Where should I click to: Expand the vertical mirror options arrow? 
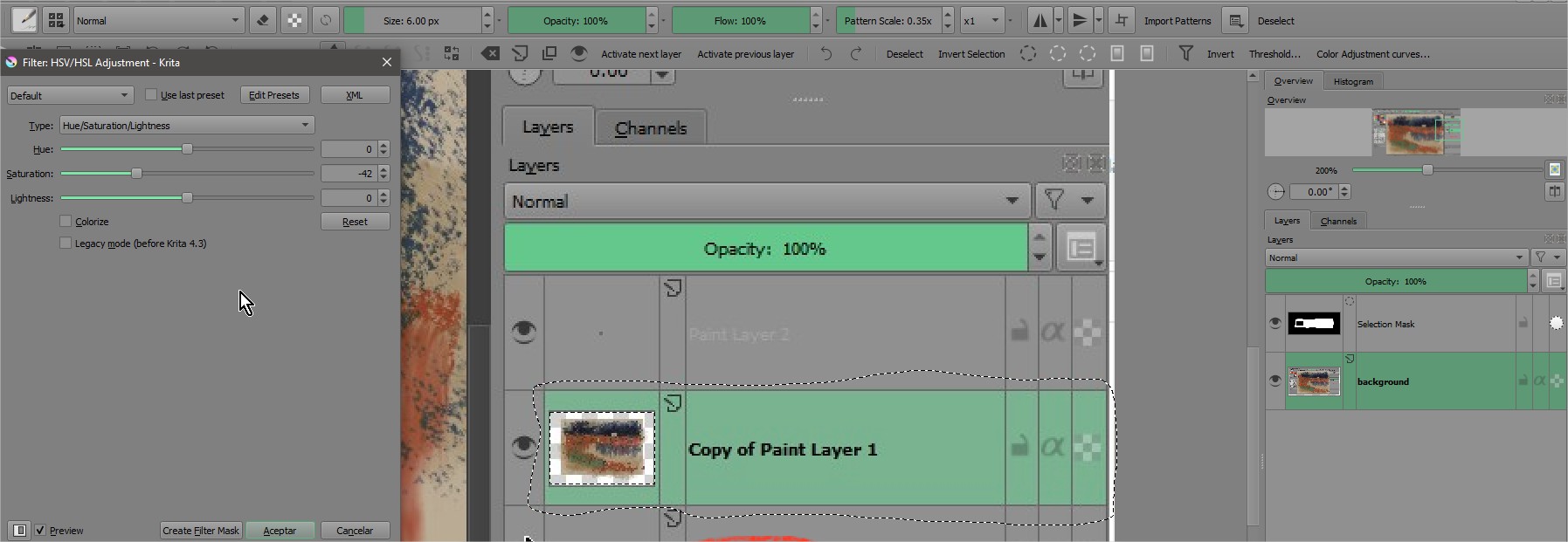(1098, 20)
